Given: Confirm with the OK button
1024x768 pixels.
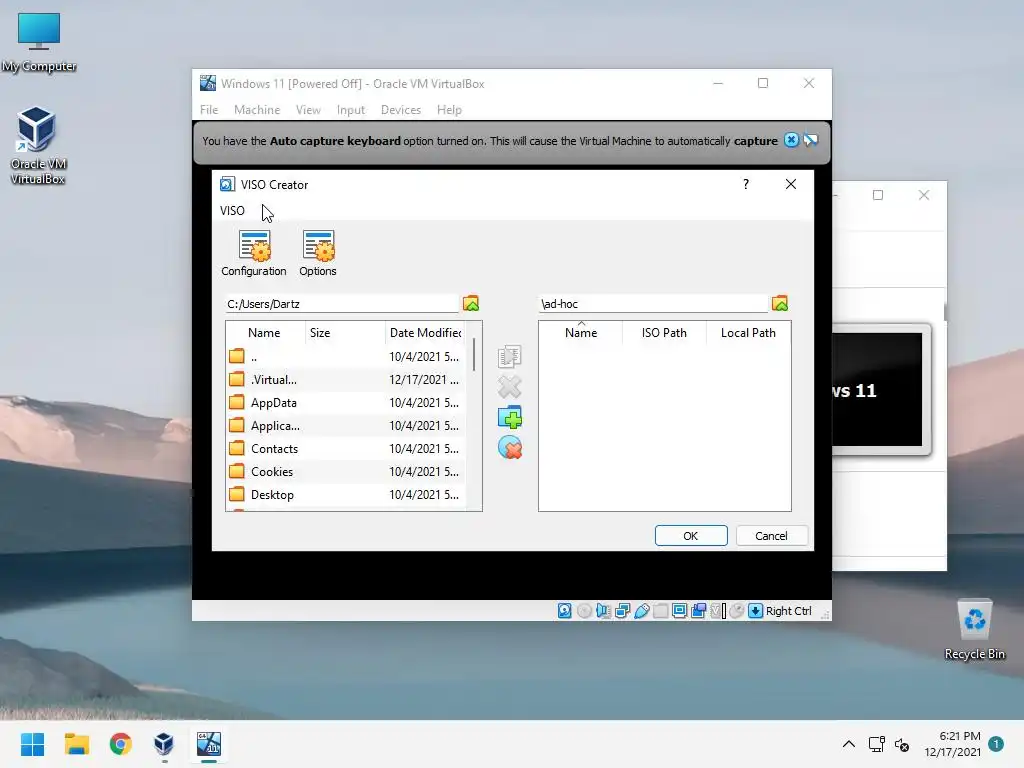Looking at the screenshot, I should (x=691, y=536).
